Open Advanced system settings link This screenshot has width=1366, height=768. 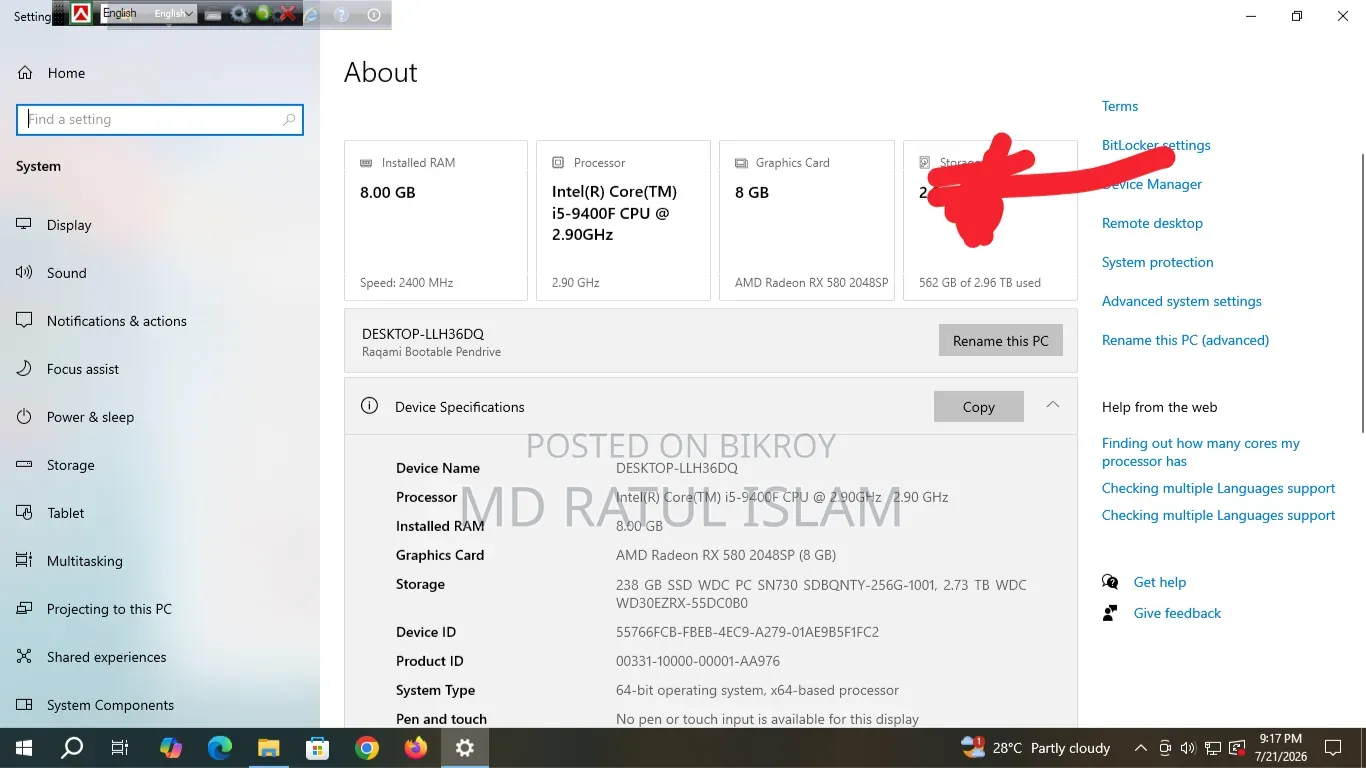tap(1181, 301)
